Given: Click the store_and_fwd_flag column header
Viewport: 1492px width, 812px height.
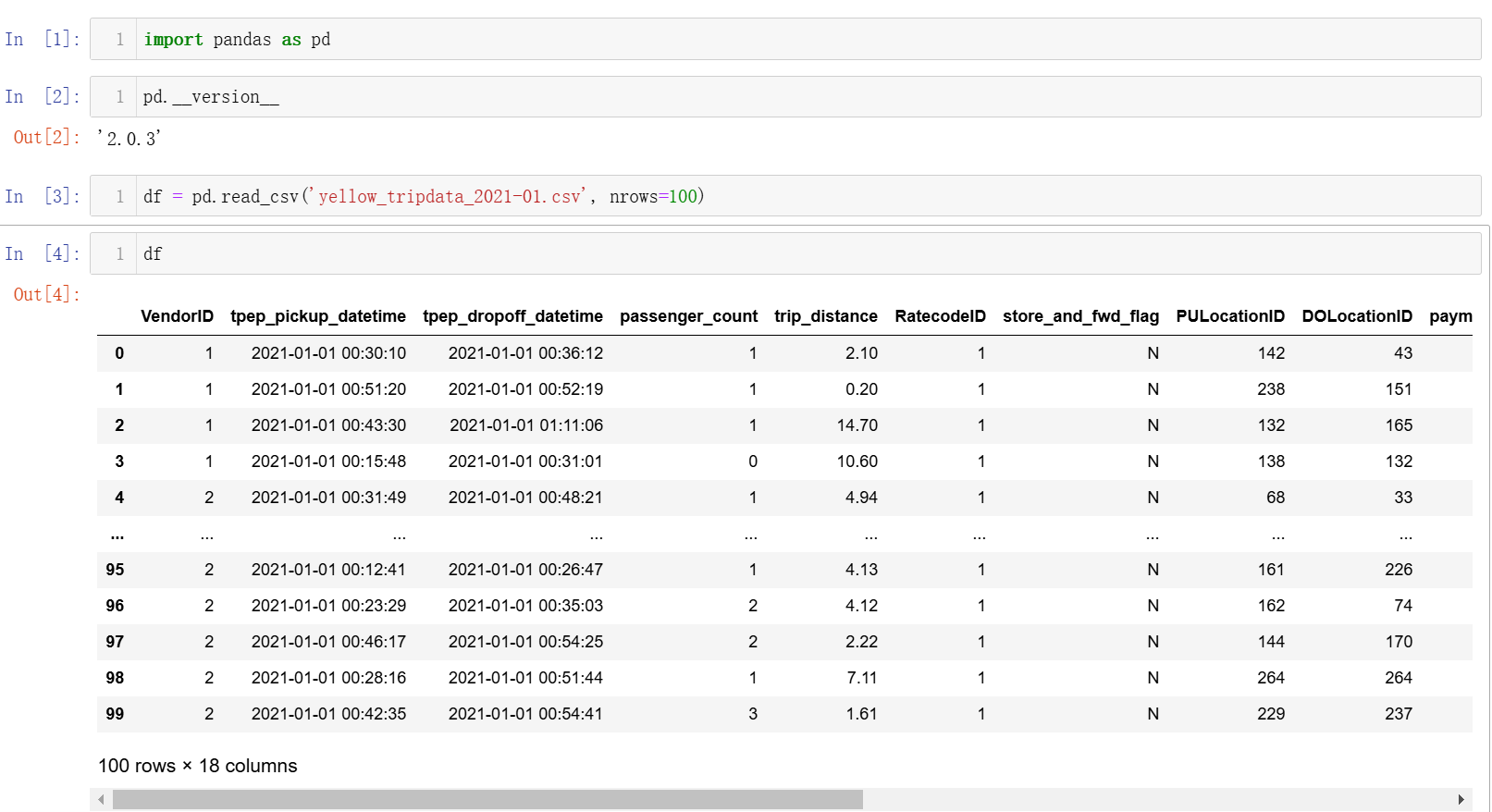Looking at the screenshot, I should click(1080, 316).
